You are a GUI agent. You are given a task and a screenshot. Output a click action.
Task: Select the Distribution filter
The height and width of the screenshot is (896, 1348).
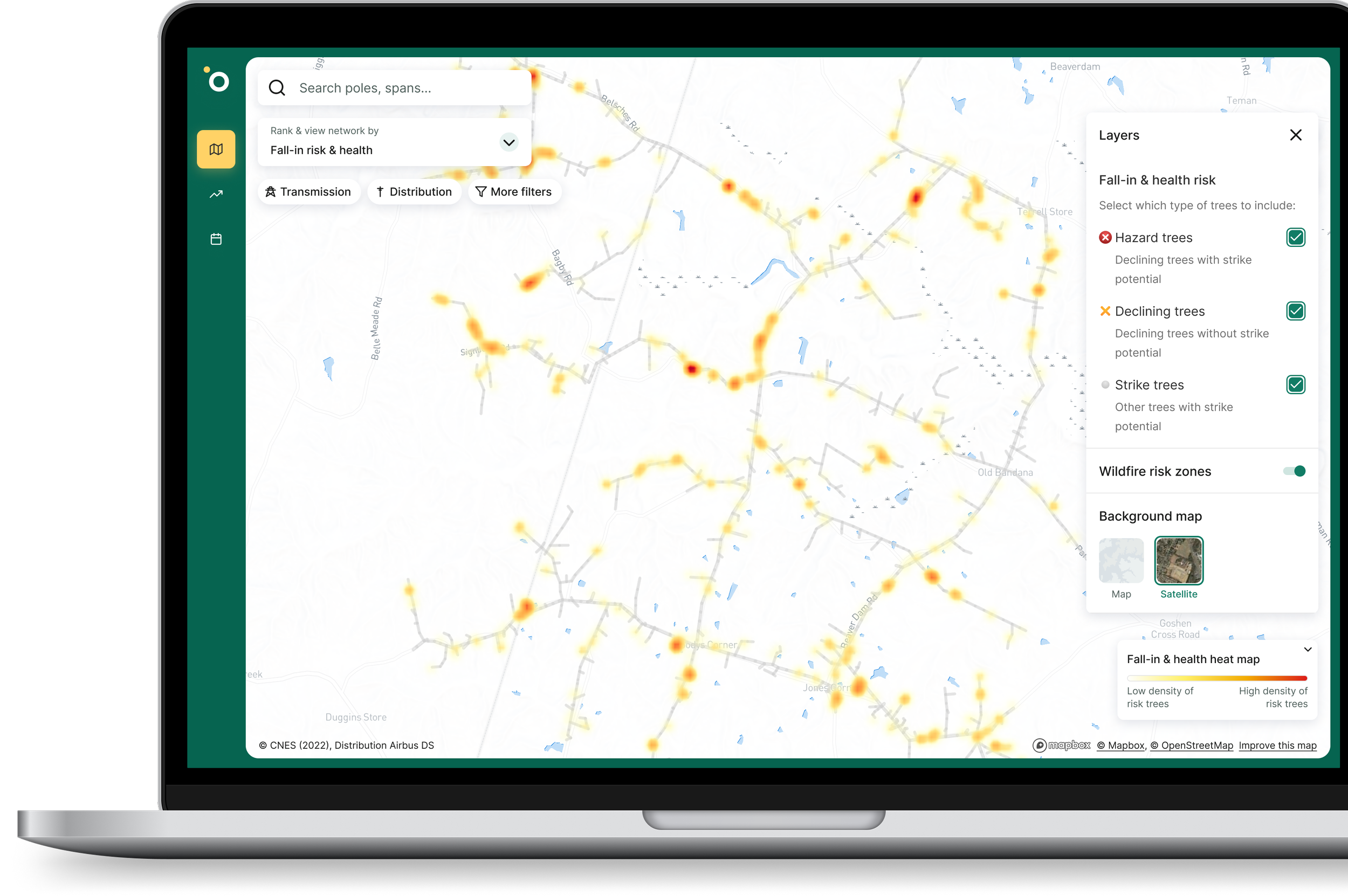point(414,192)
